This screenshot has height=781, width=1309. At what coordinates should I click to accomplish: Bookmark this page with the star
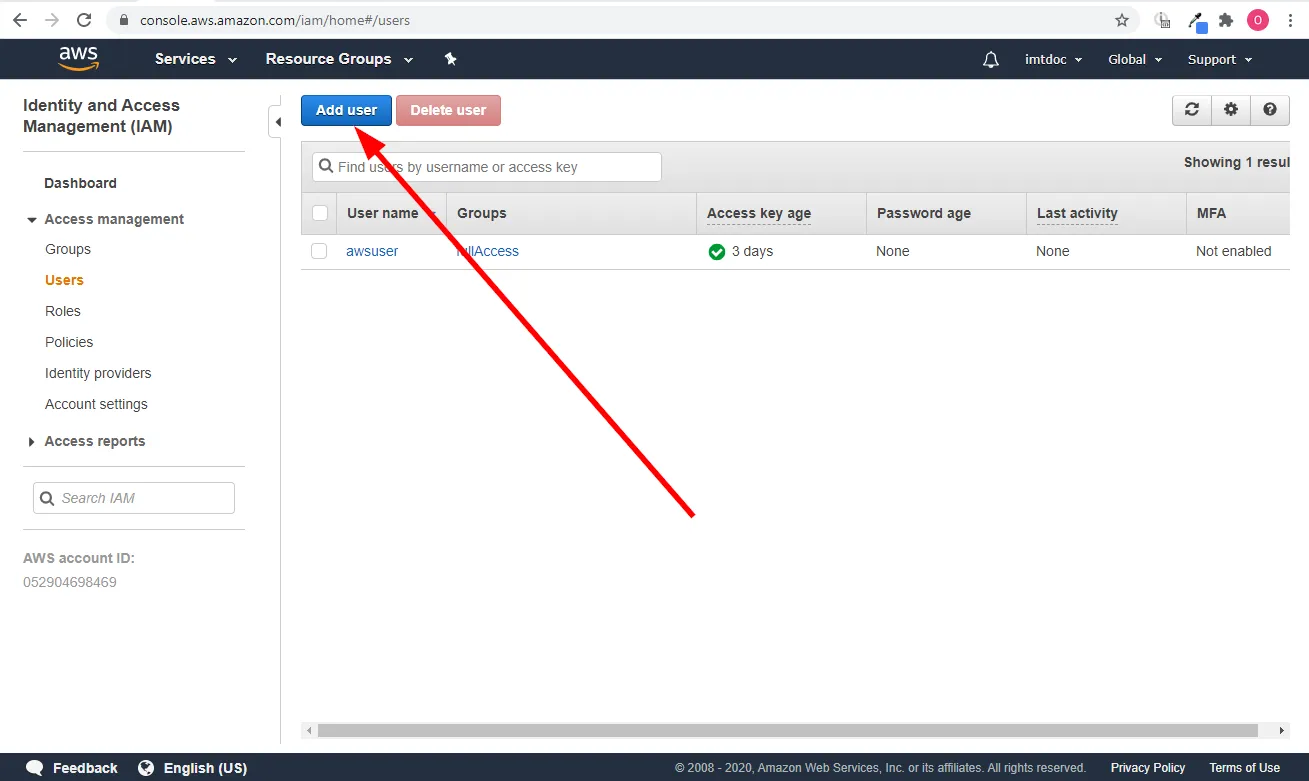click(x=1122, y=20)
